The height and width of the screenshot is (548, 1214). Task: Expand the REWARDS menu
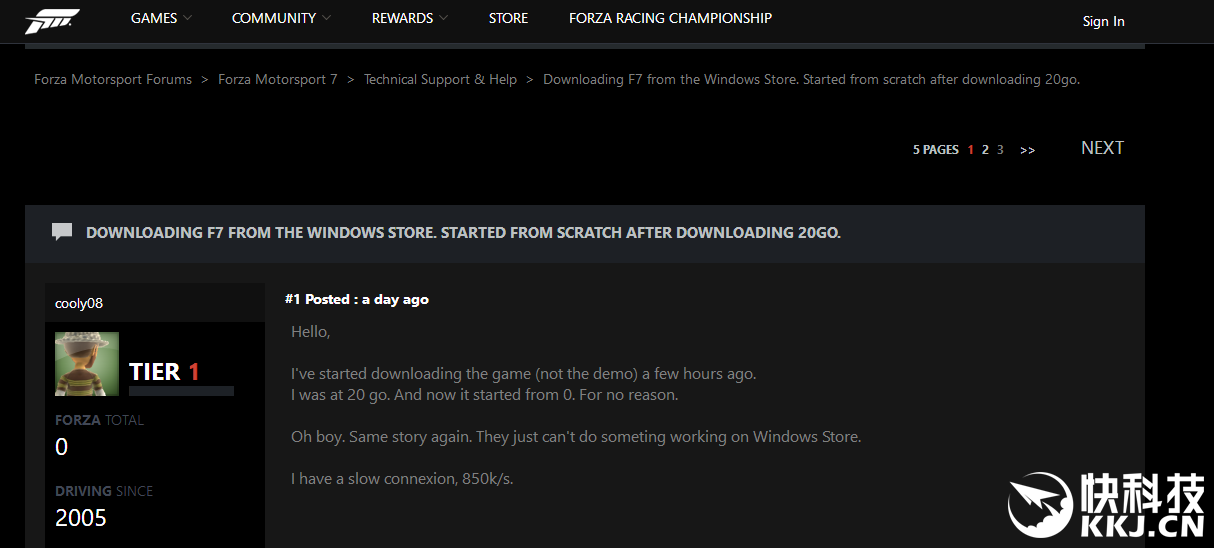point(409,18)
